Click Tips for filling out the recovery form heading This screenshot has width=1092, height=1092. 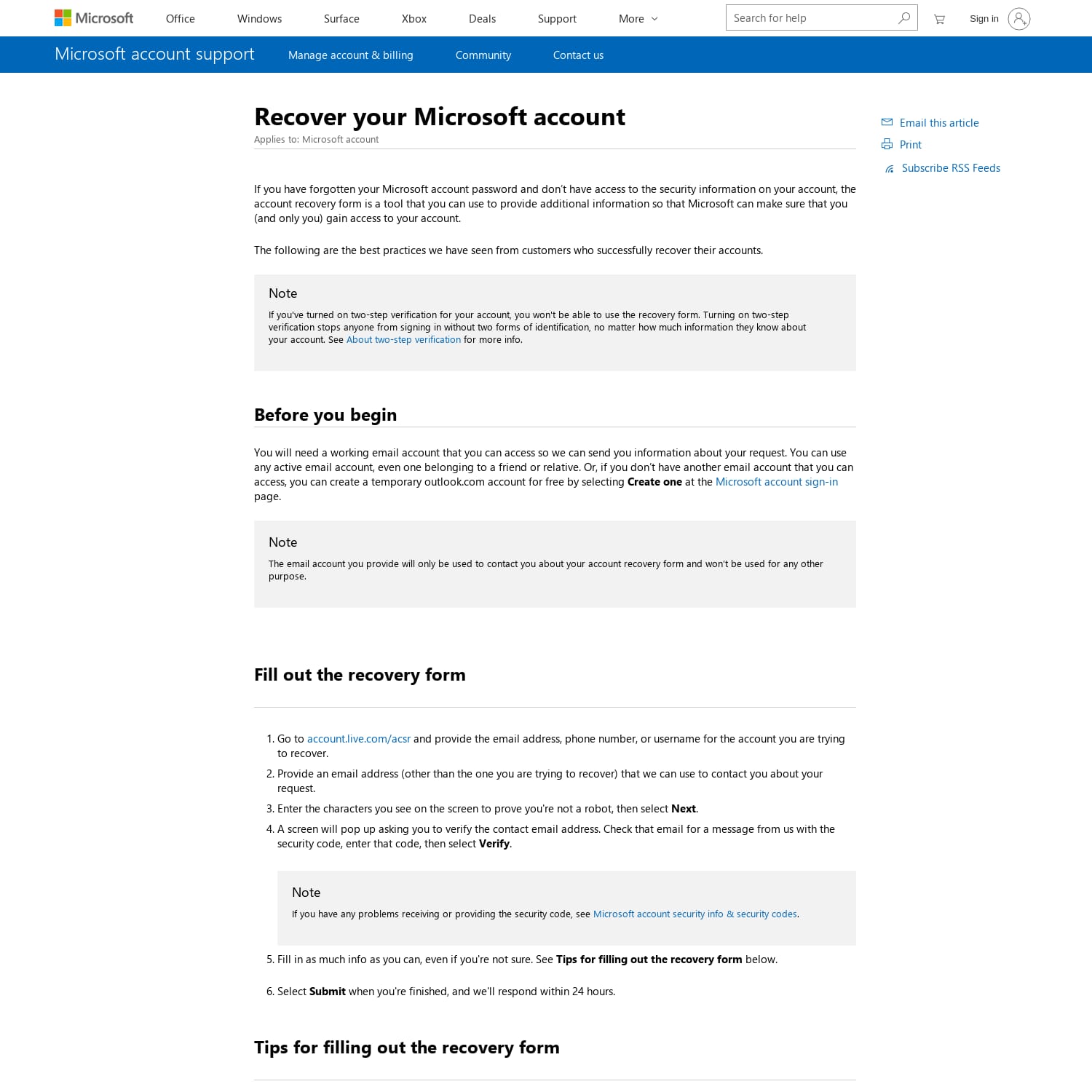[407, 1048]
